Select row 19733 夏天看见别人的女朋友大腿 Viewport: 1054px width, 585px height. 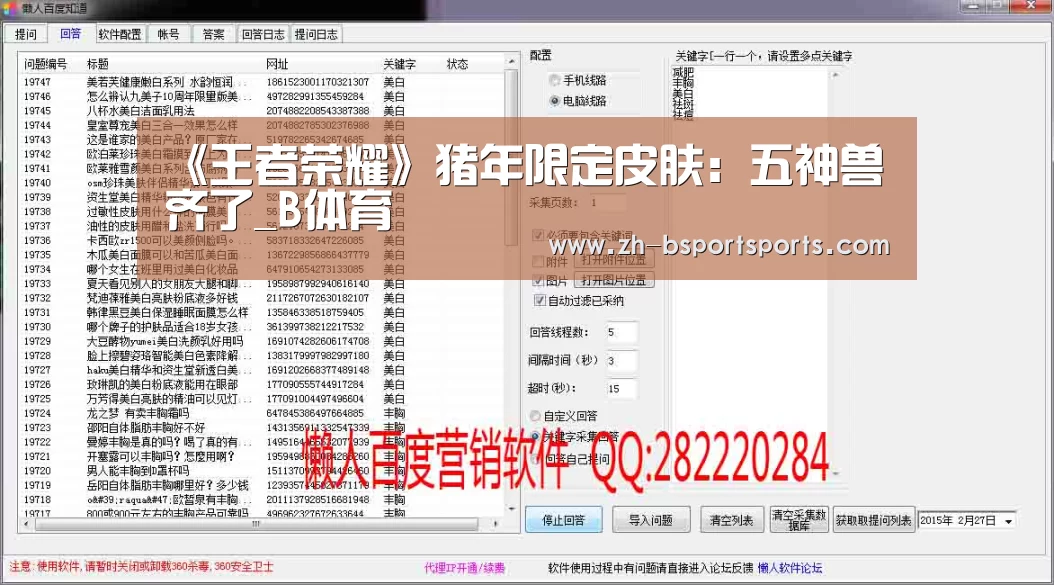click(262, 284)
